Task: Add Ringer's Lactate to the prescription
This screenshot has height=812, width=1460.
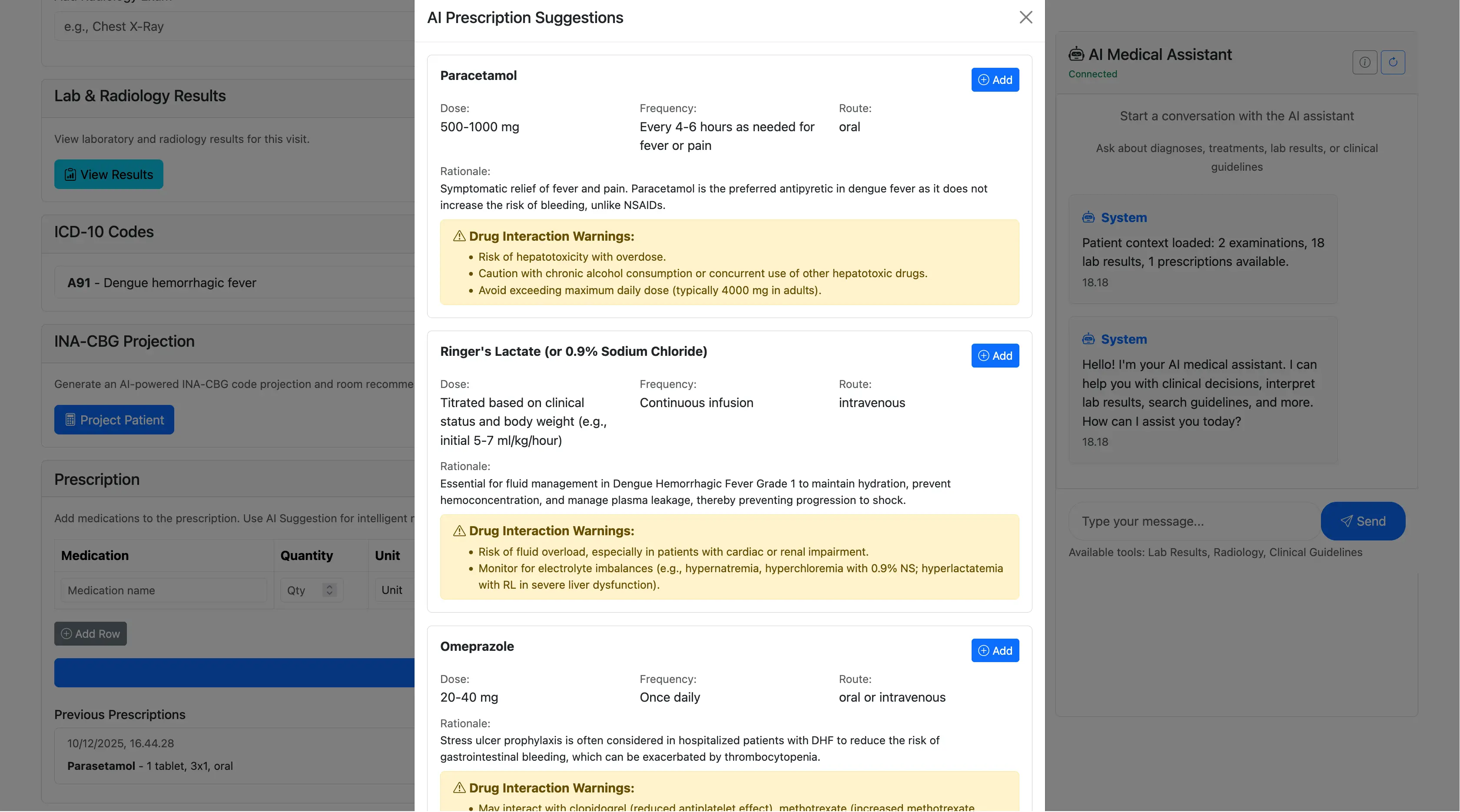Action: click(995, 356)
